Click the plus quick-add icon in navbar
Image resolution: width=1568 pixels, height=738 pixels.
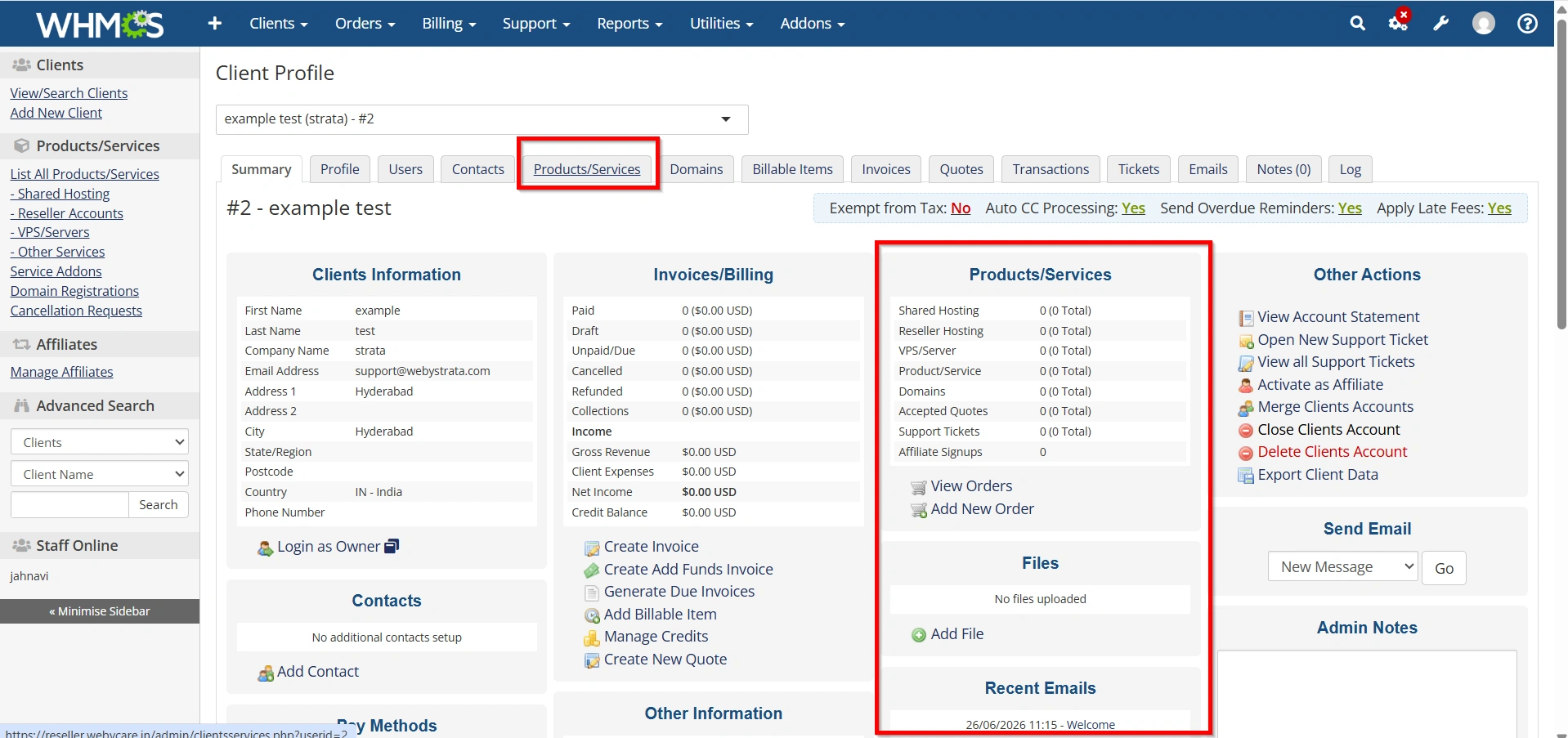click(215, 24)
